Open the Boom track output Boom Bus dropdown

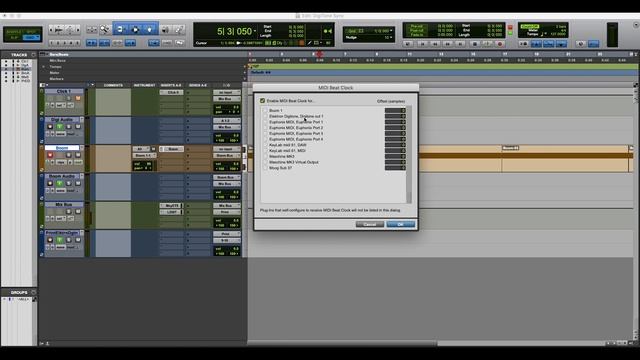(x=227, y=156)
